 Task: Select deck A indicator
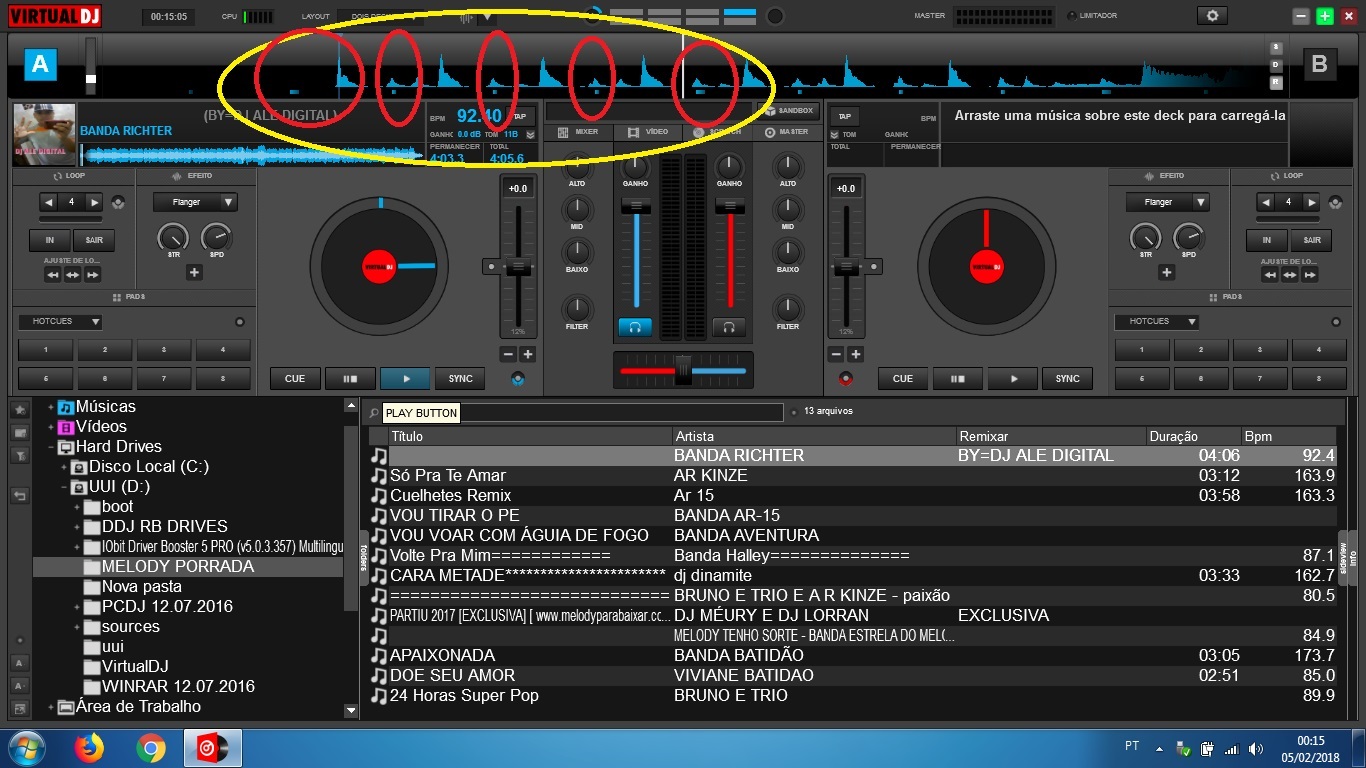(40, 65)
